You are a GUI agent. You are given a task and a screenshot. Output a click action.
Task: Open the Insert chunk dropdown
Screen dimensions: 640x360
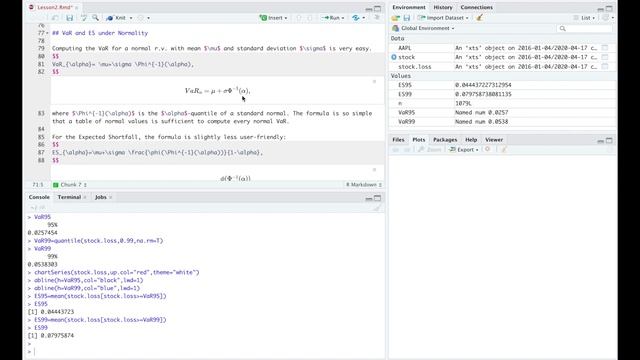point(273,18)
